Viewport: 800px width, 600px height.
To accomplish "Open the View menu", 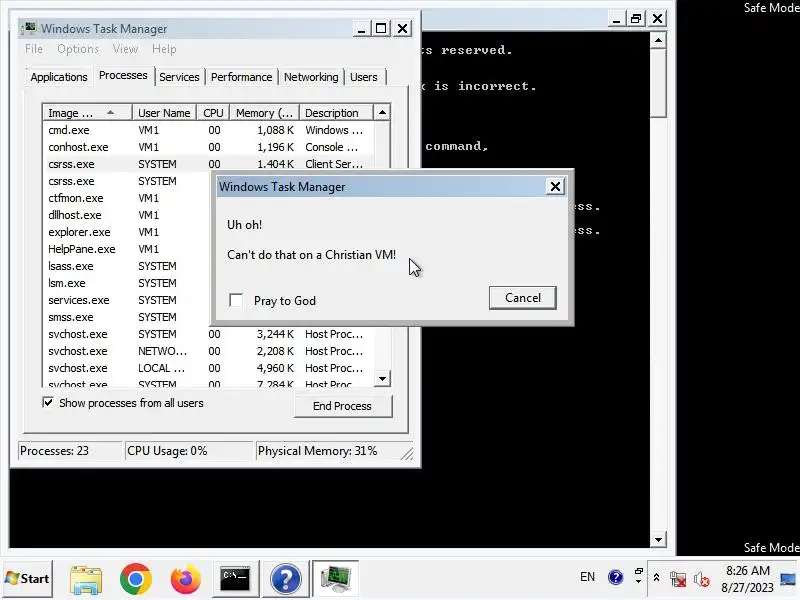I will point(125,49).
